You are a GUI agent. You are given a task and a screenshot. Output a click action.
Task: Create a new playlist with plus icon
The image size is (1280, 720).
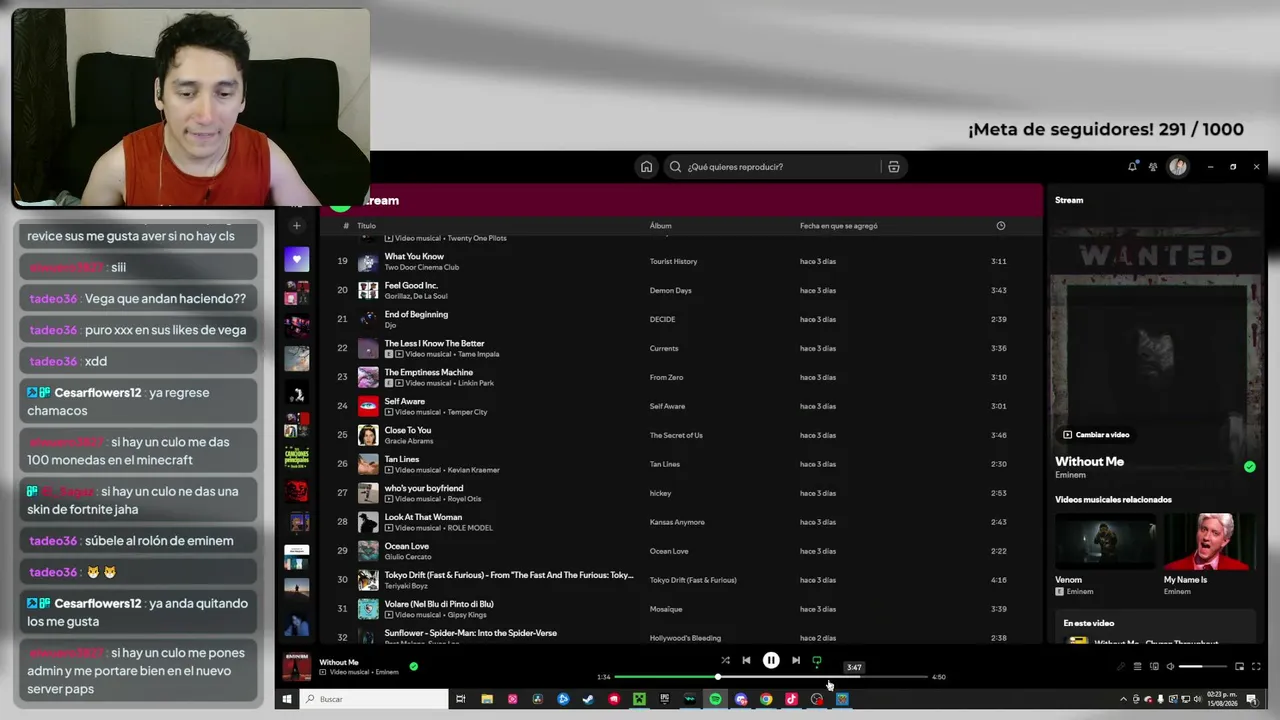(296, 226)
